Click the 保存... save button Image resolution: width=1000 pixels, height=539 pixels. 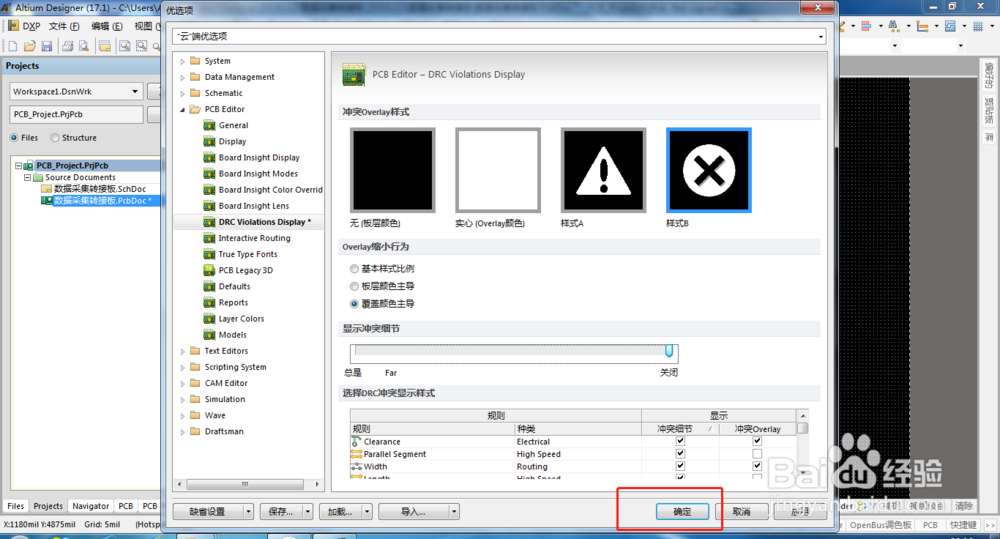coord(281,512)
